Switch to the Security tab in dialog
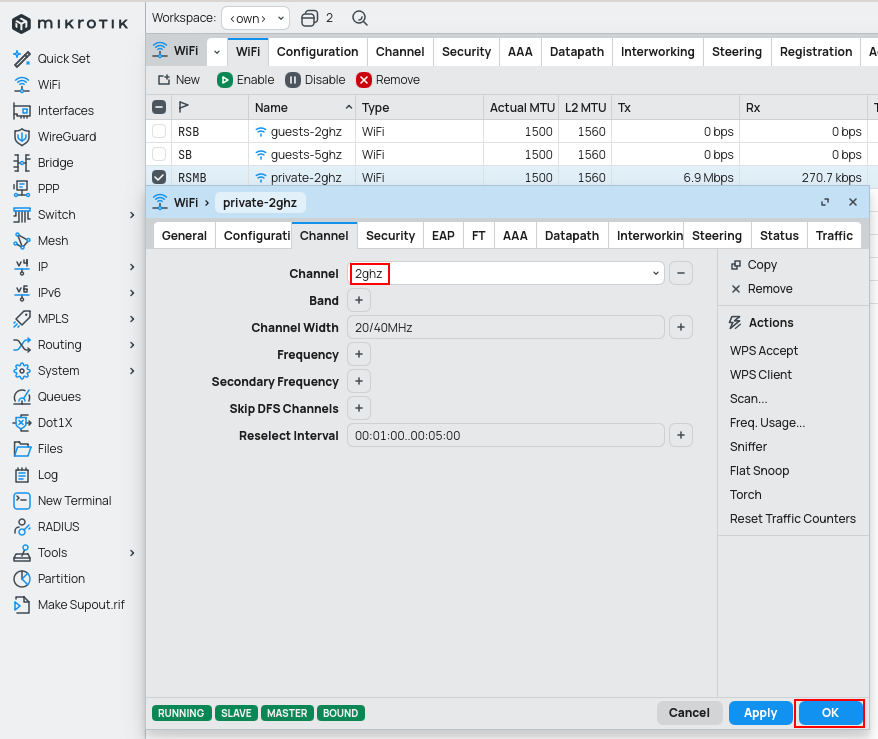878x739 pixels. 390,236
